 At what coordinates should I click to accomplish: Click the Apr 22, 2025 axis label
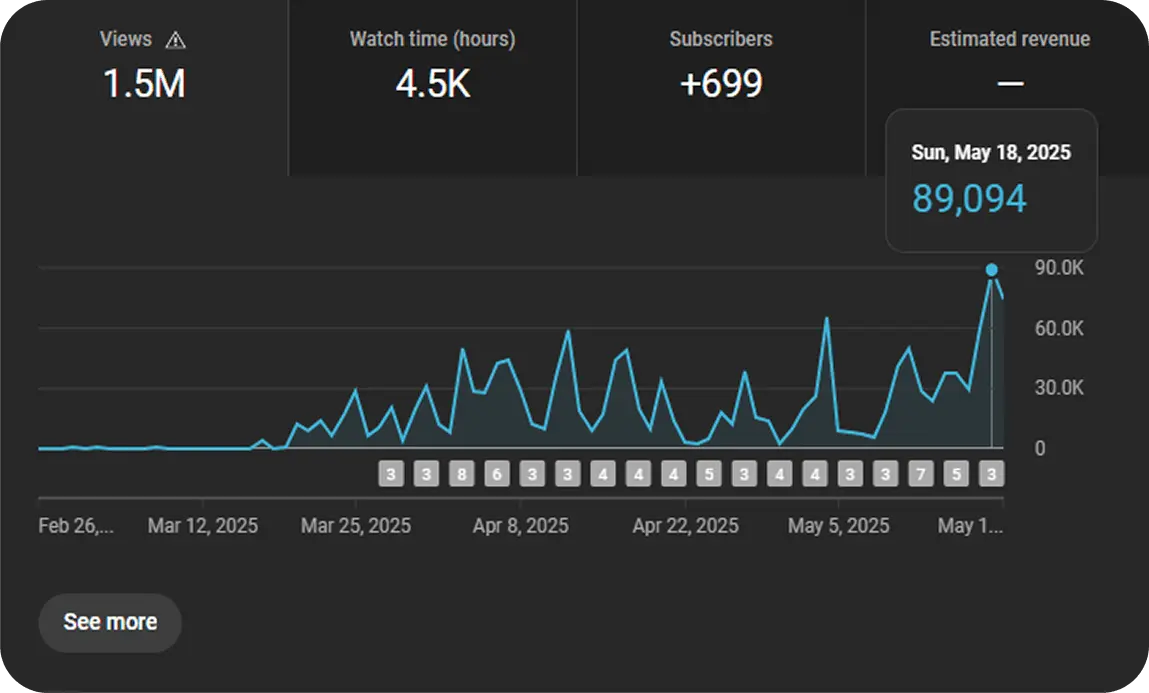685,526
